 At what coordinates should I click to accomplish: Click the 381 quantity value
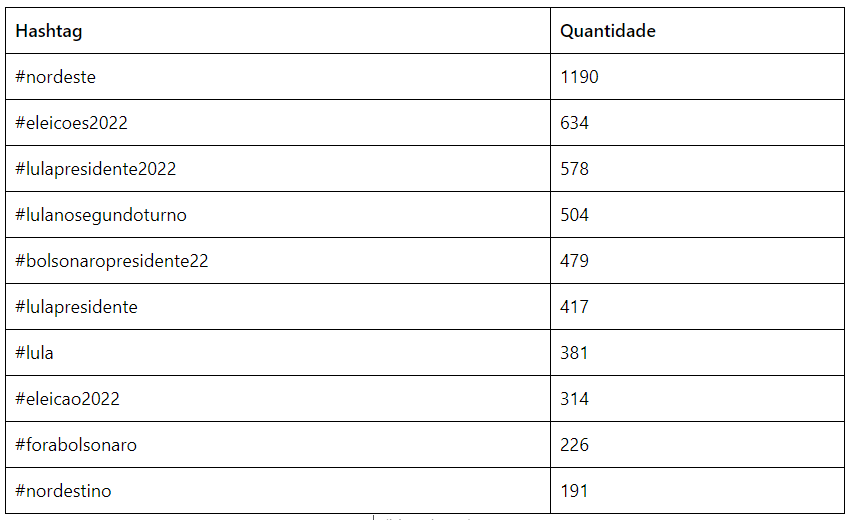[575, 353]
